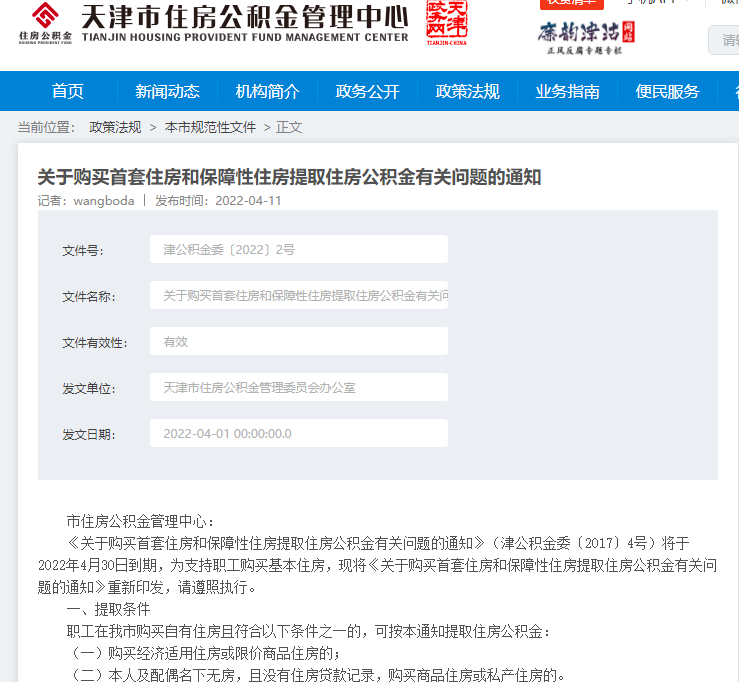739x682 pixels.
Task: Follow the 政策法规 breadcrumb link
Action: point(115,127)
